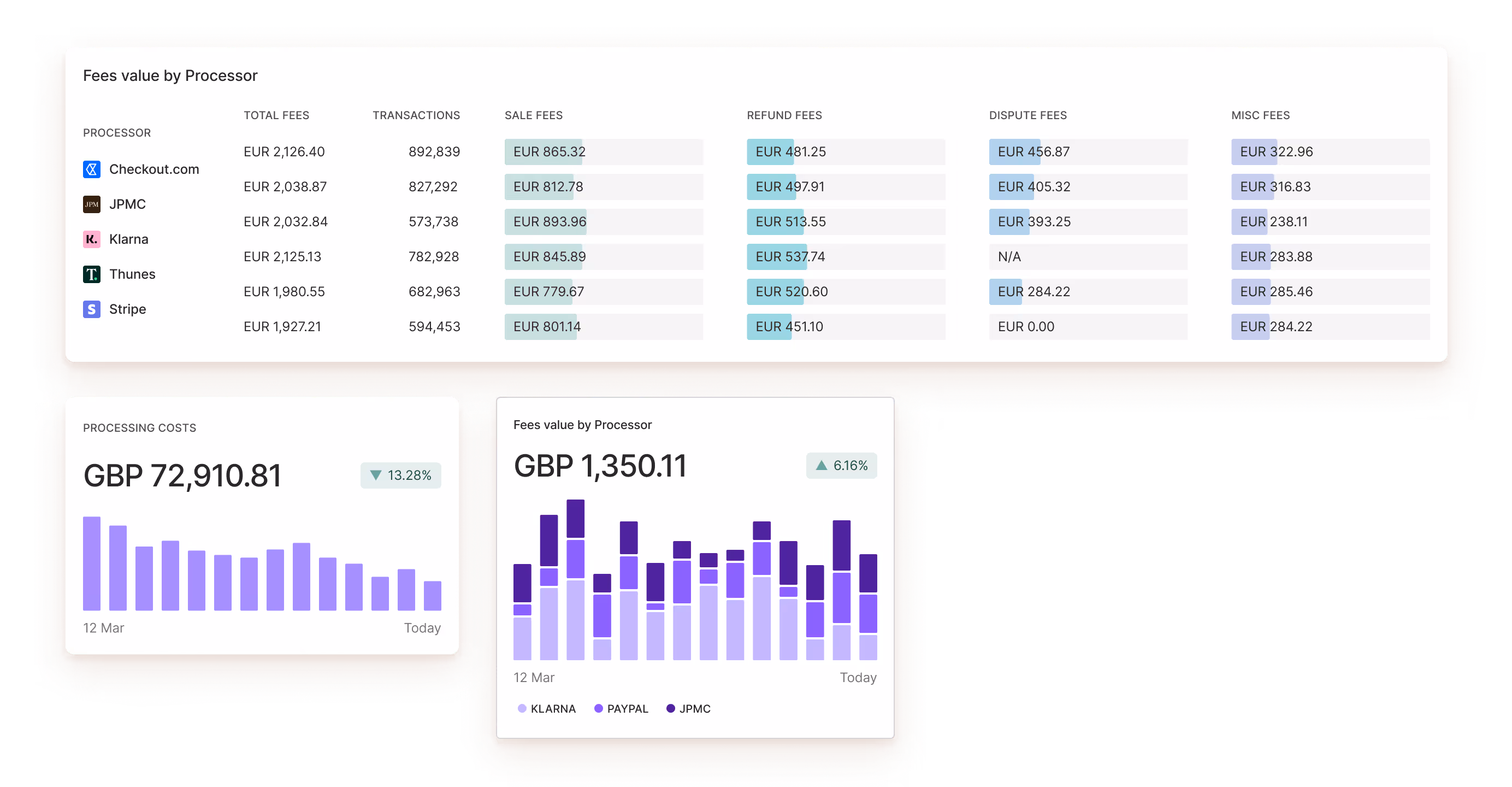
Task: Click the pink Klarna logo icon
Action: (92, 239)
